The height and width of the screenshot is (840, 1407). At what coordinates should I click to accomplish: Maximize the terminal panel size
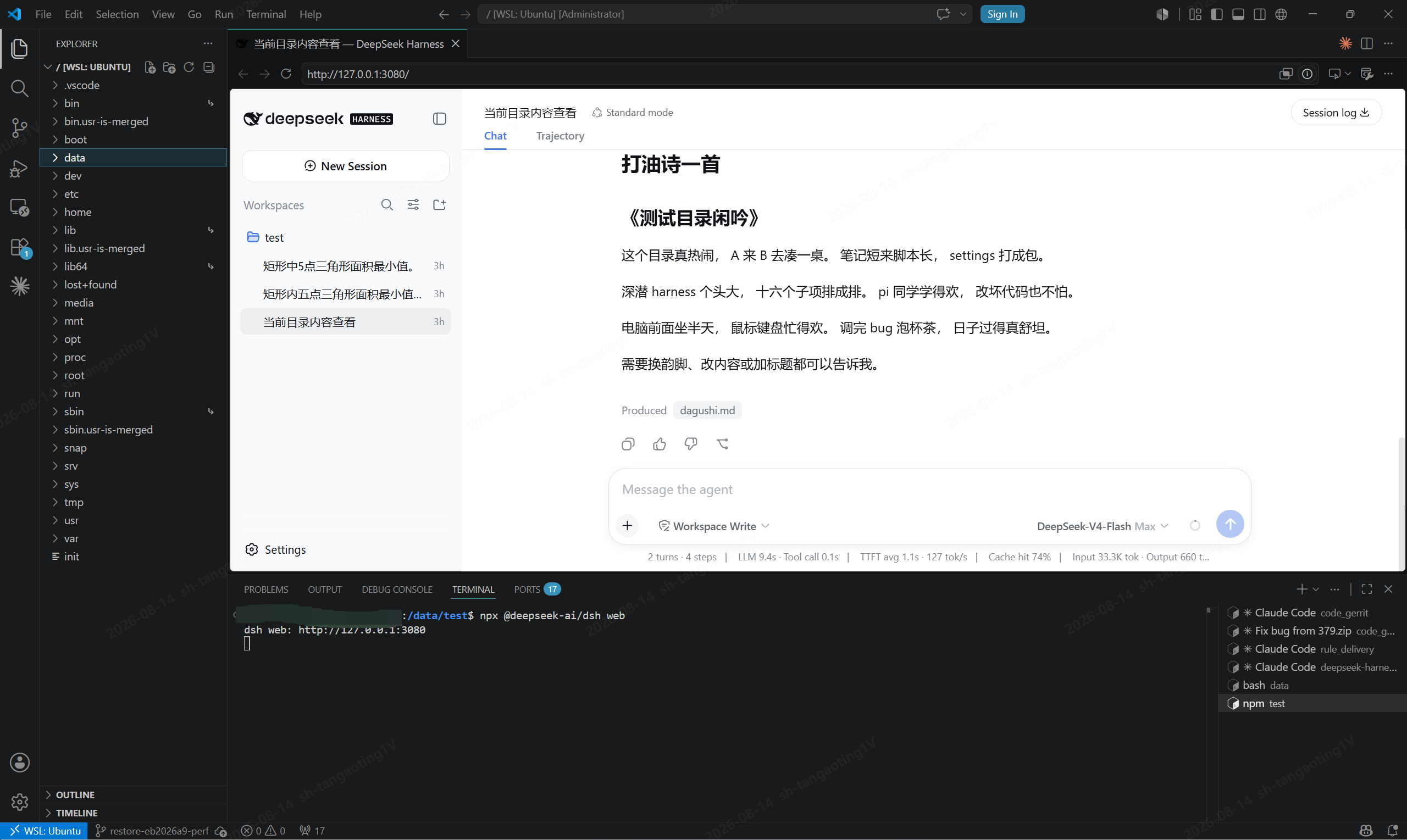pos(1366,589)
